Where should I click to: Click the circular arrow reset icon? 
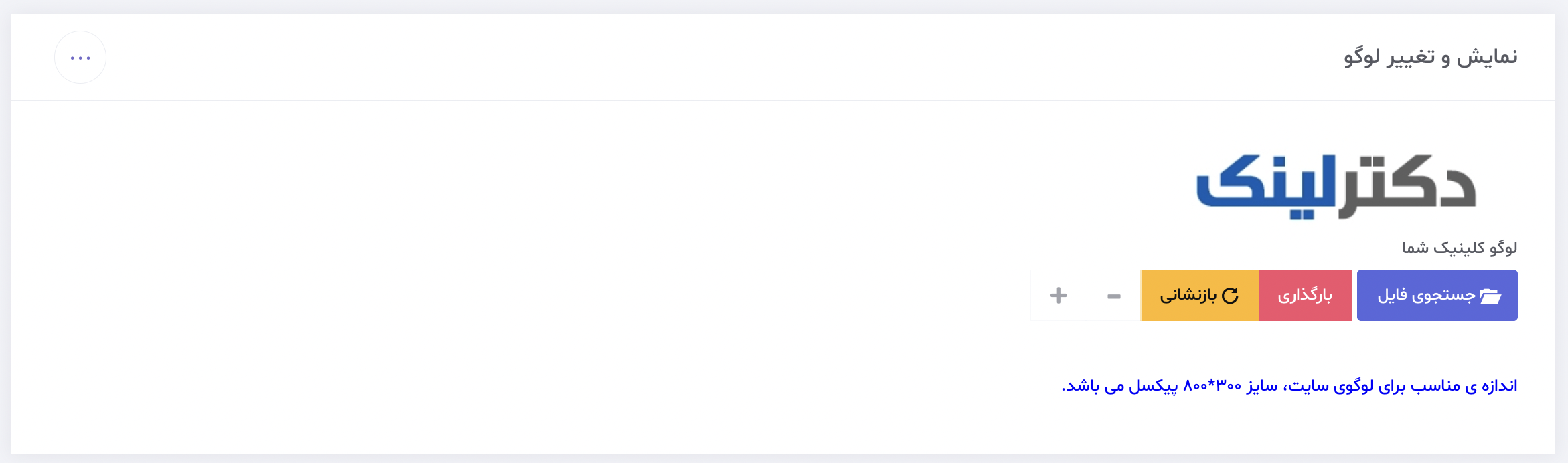1230,296
